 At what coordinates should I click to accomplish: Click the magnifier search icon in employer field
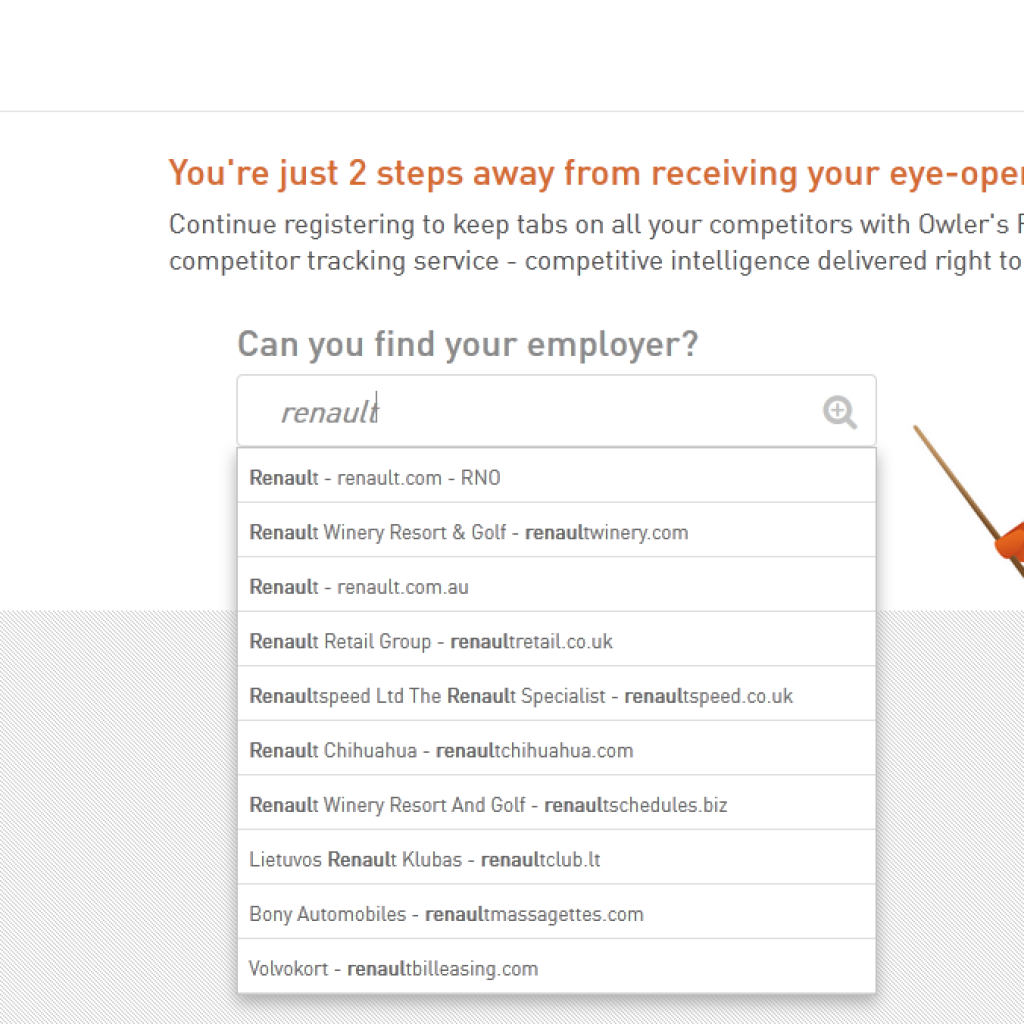pos(839,412)
